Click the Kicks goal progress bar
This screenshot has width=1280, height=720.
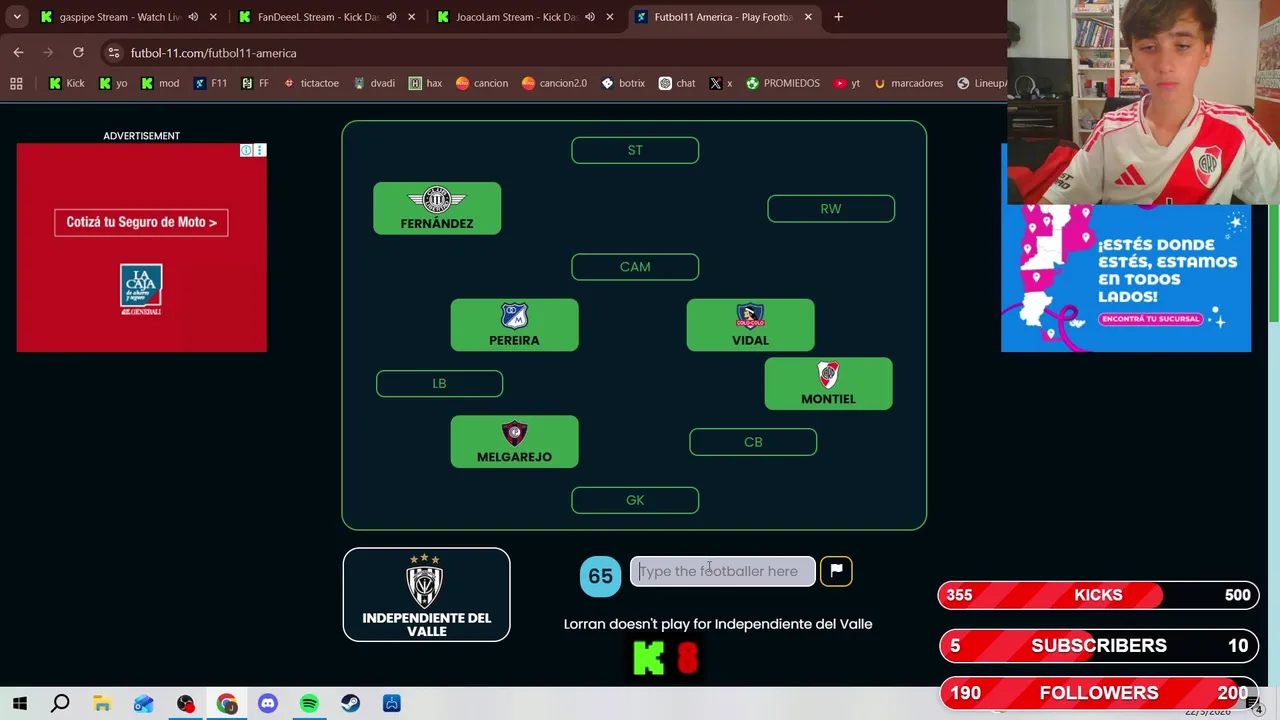(1097, 595)
